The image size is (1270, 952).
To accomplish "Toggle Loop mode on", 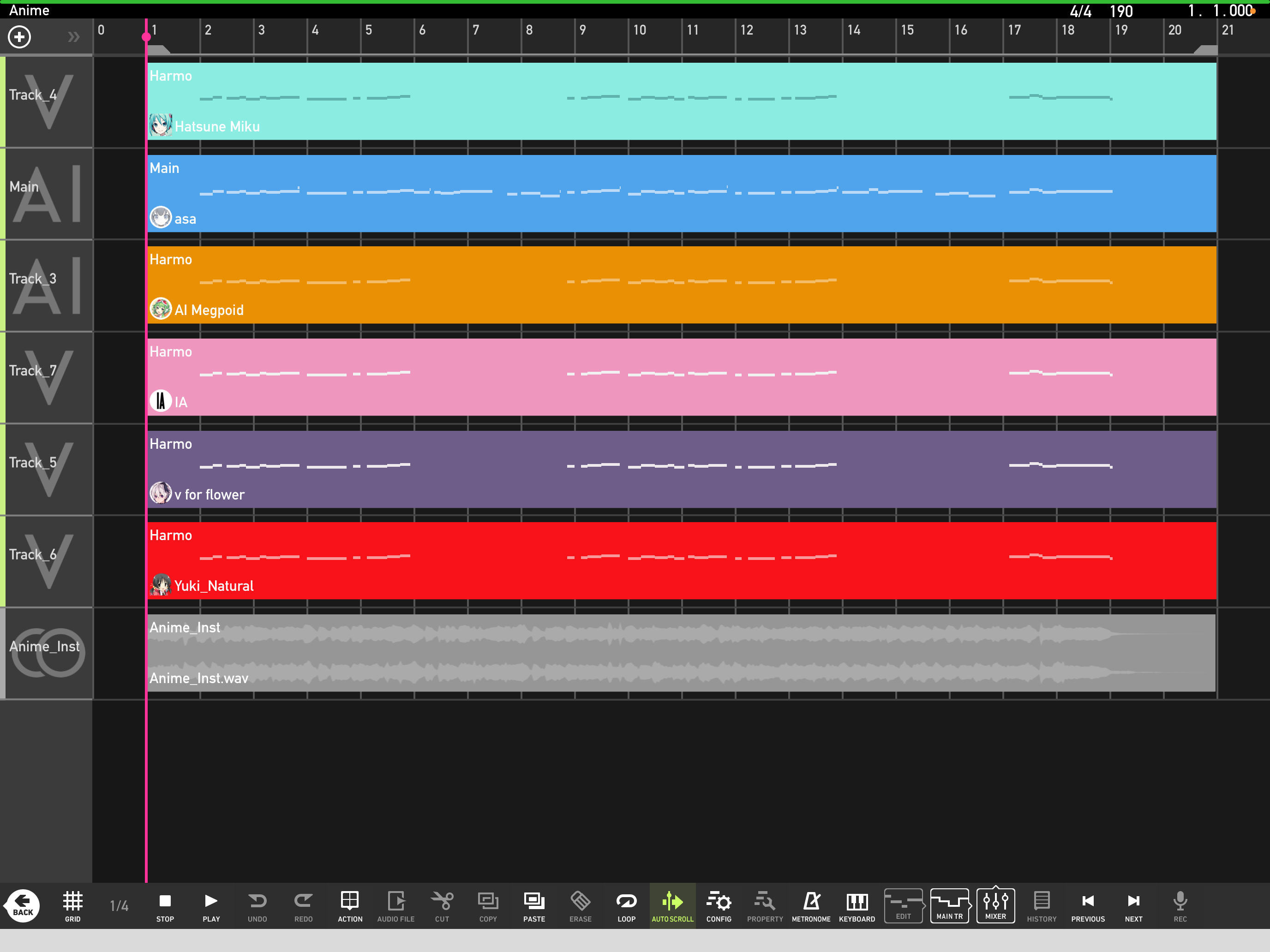I will pos(626,905).
